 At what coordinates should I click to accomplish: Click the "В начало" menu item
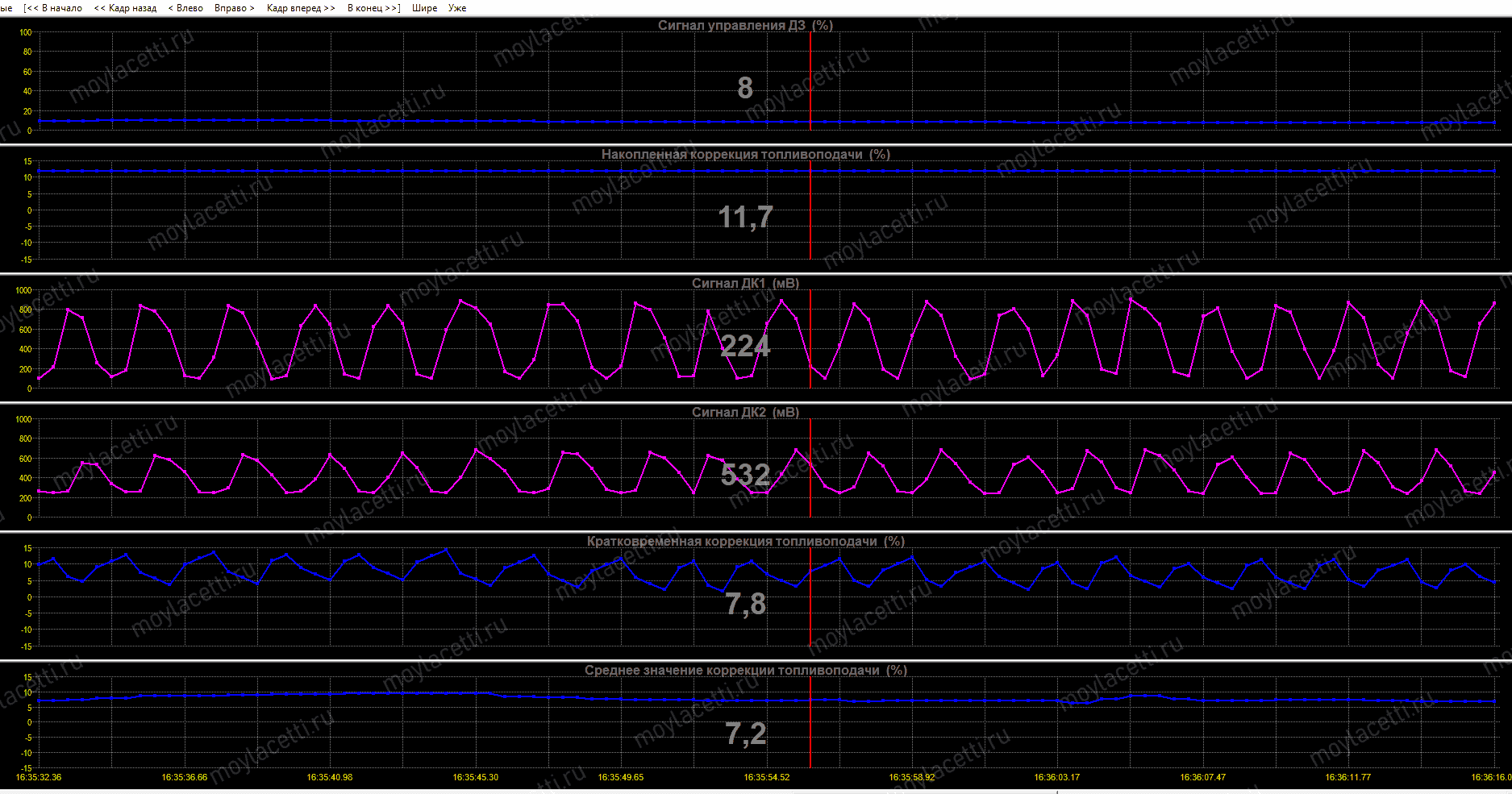53,8
